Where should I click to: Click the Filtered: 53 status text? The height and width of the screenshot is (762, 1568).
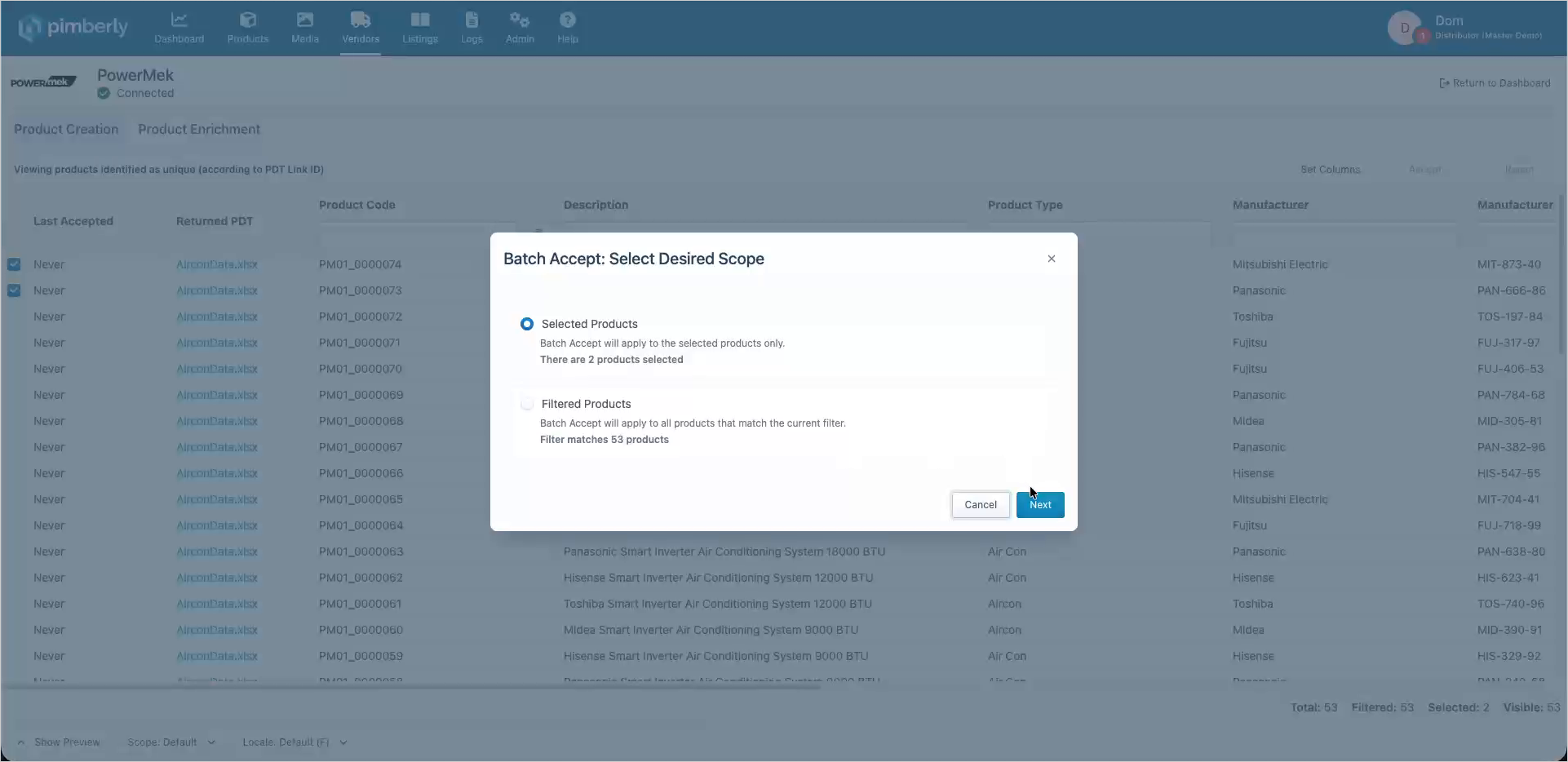[1383, 707]
